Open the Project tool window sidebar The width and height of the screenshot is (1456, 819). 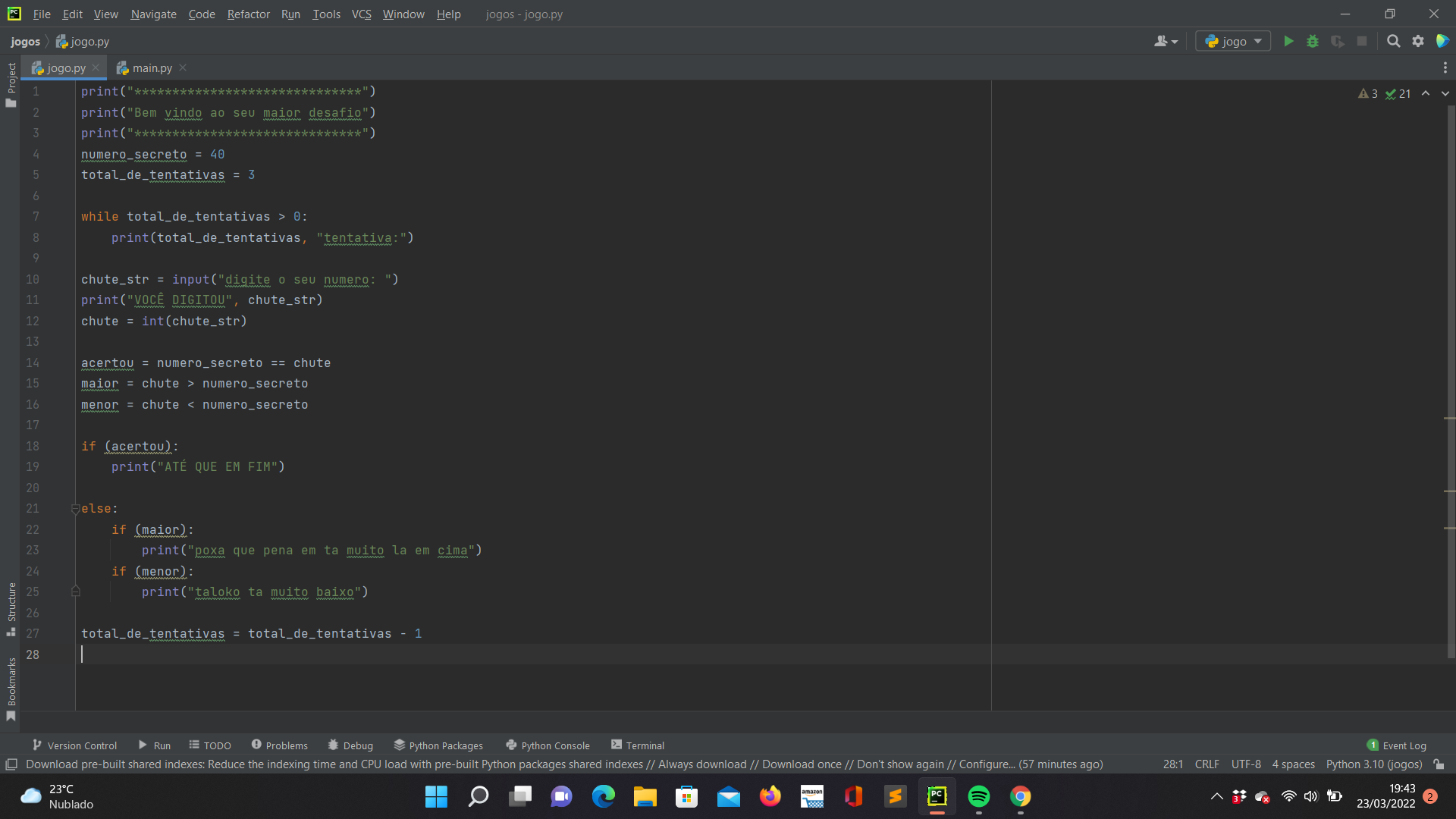[11, 84]
